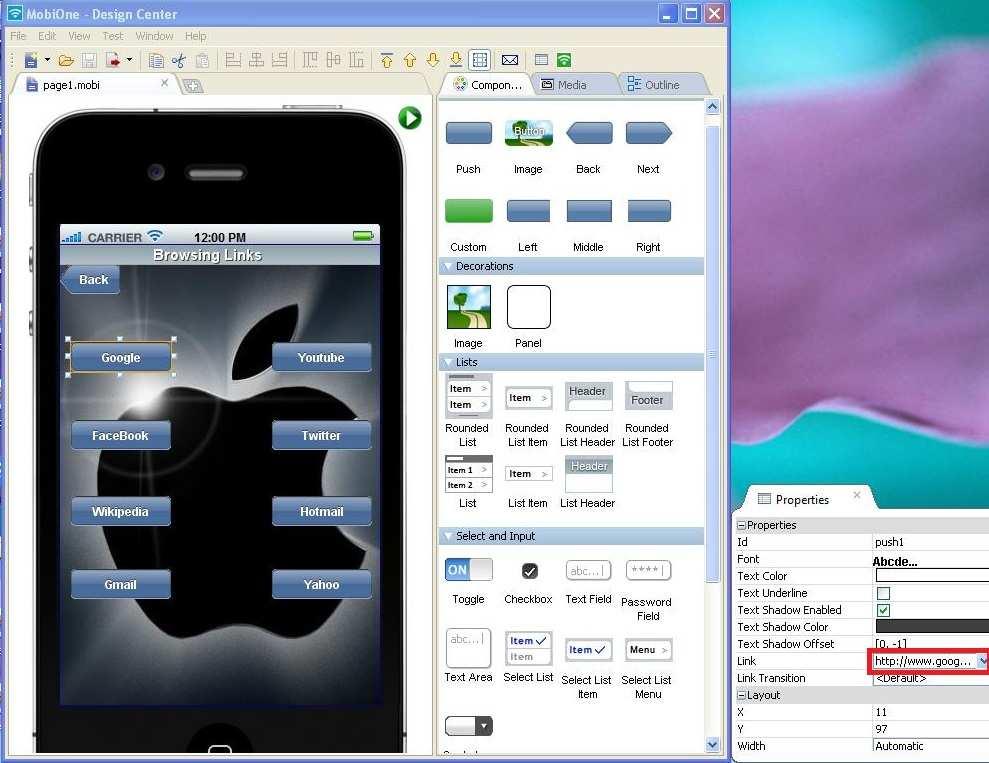Click the align bottom edges icon

pos(356,60)
